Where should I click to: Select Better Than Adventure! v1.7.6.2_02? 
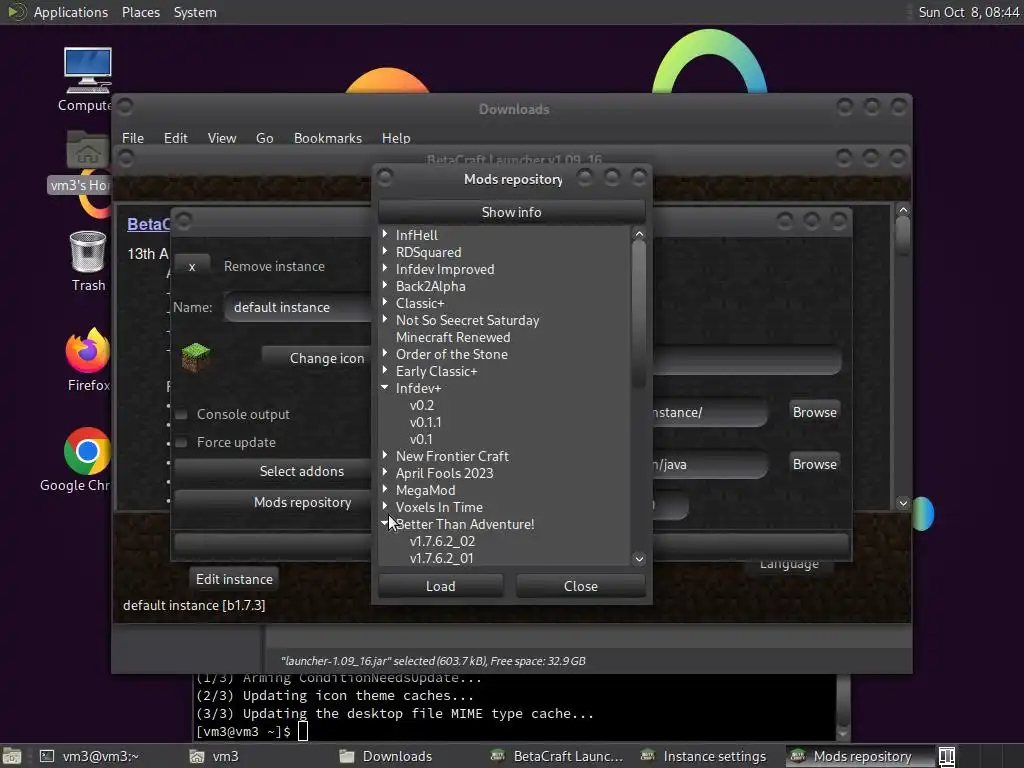pyautogui.click(x=442, y=541)
